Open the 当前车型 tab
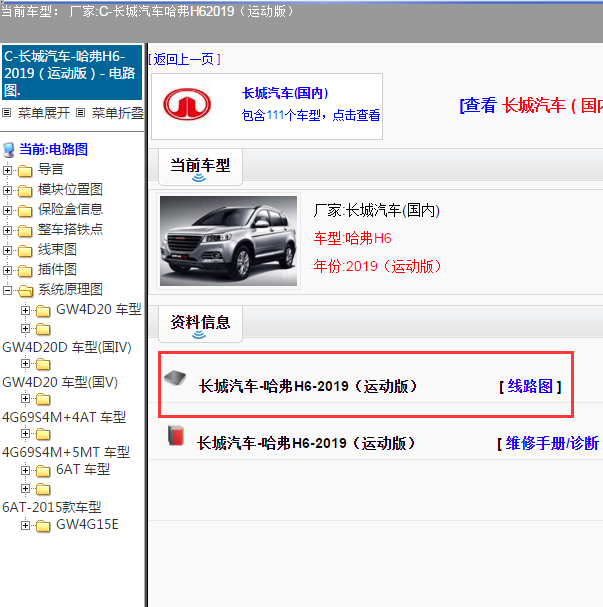Screen dimensions: 603x607 tap(200, 167)
